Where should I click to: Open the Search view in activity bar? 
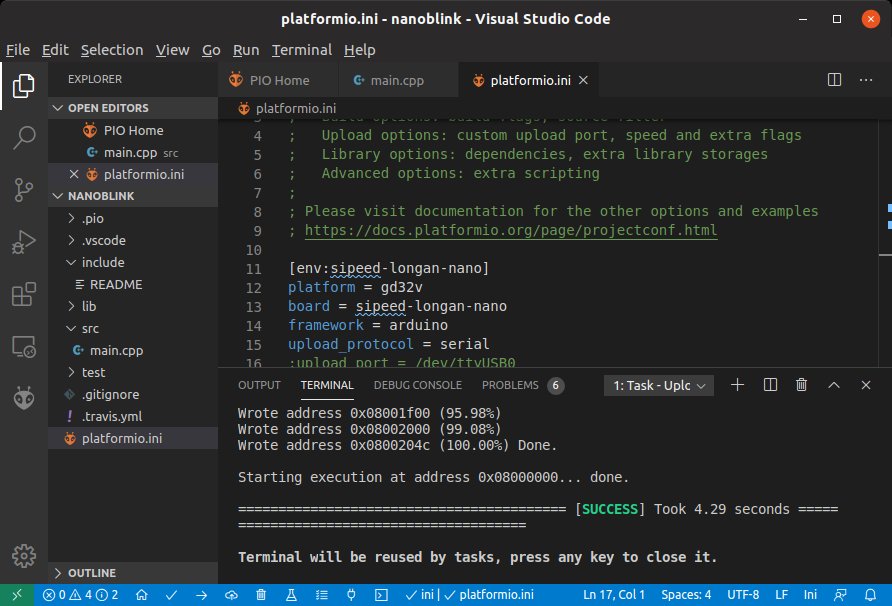click(23, 138)
